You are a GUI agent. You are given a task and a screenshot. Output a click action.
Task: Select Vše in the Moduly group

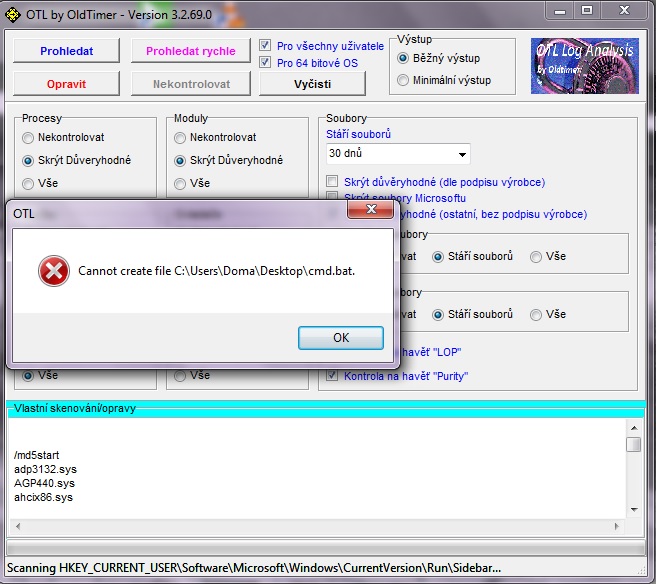coord(180,183)
